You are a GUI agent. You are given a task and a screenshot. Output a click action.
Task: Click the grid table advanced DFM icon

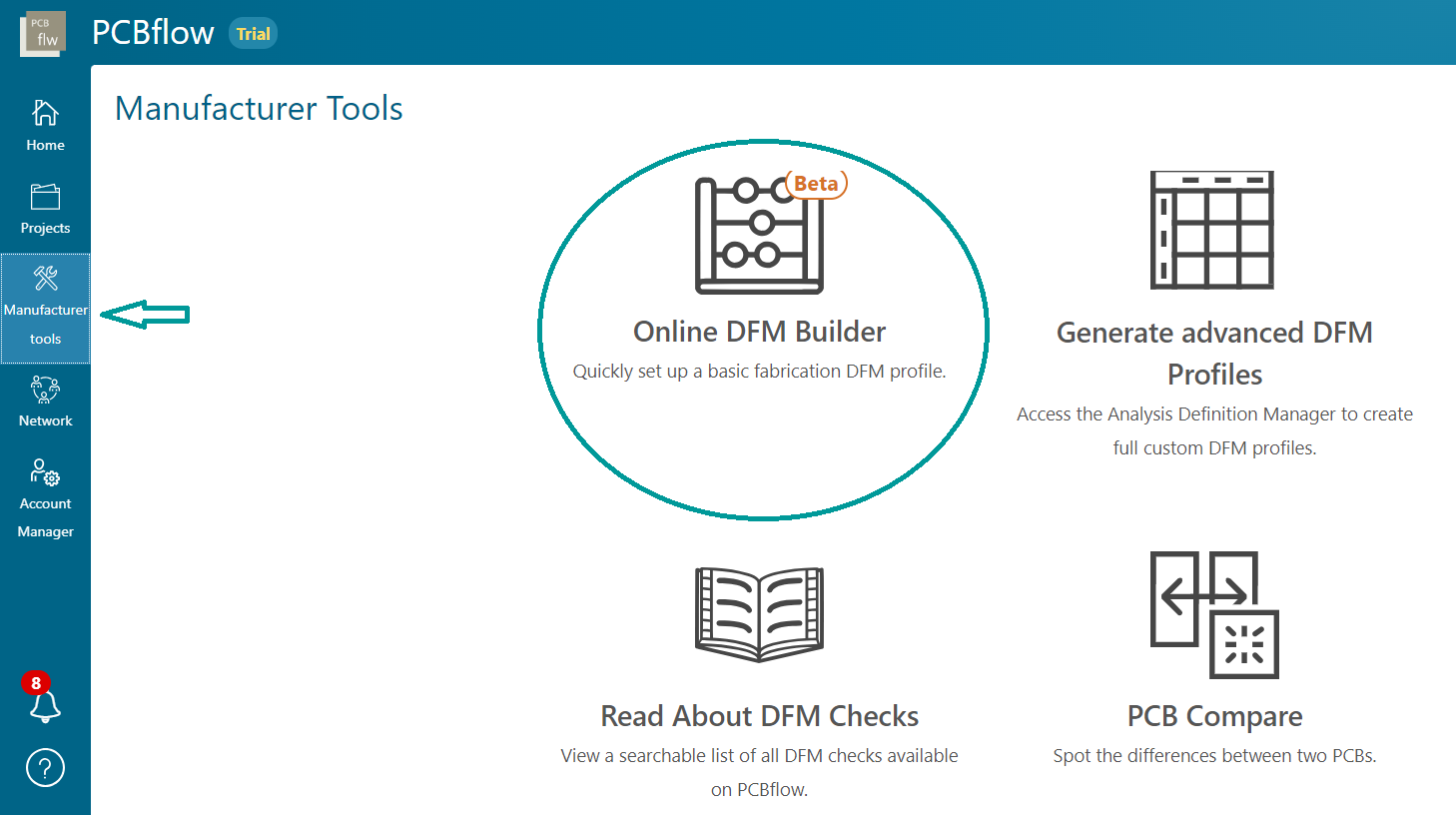[x=1212, y=230]
